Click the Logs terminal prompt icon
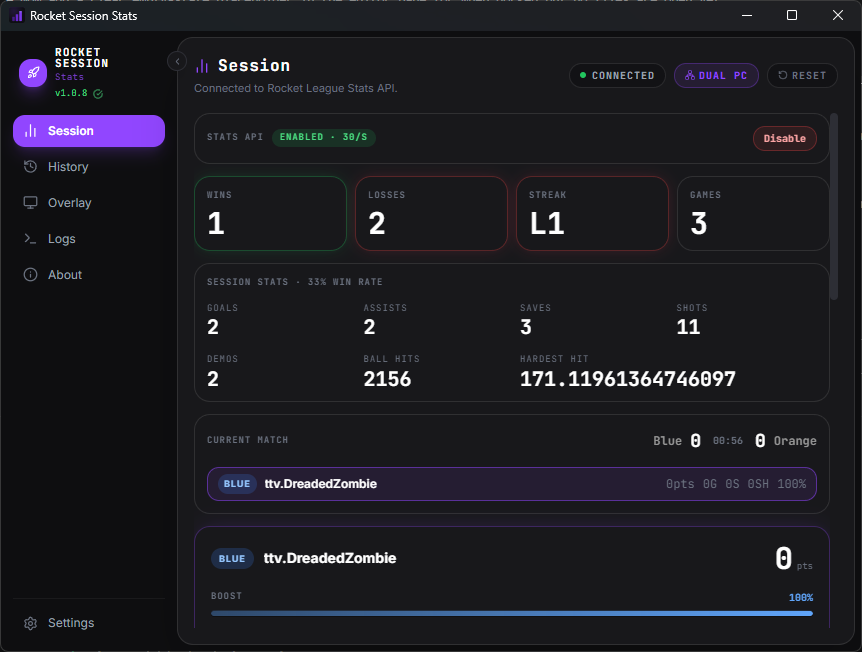The width and height of the screenshot is (862, 652). pyautogui.click(x=30, y=239)
